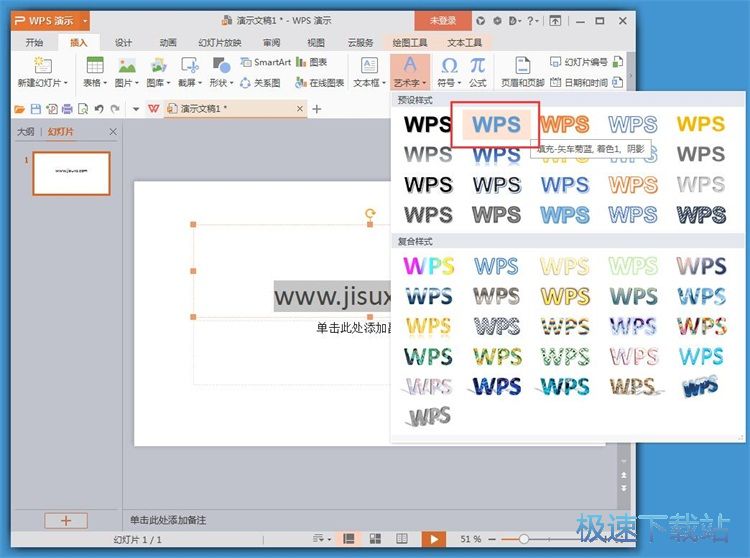Open the 幻灯片放映 (Slide Show) tab
The height and width of the screenshot is (558, 750).
pos(220,43)
